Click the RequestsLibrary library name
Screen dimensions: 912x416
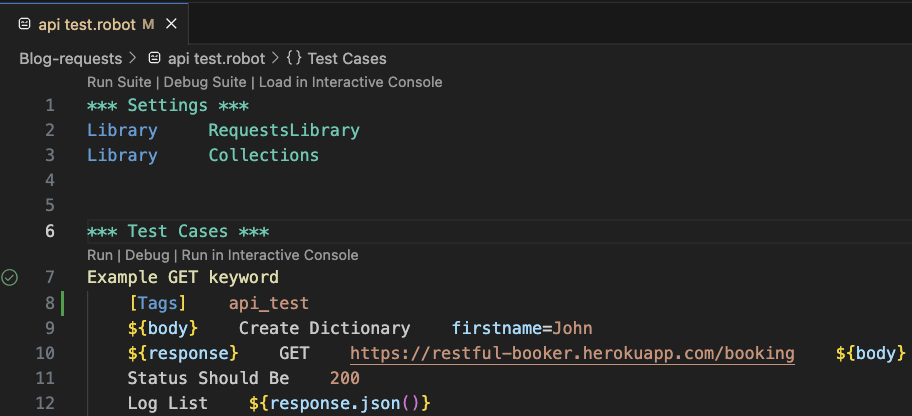pos(284,130)
